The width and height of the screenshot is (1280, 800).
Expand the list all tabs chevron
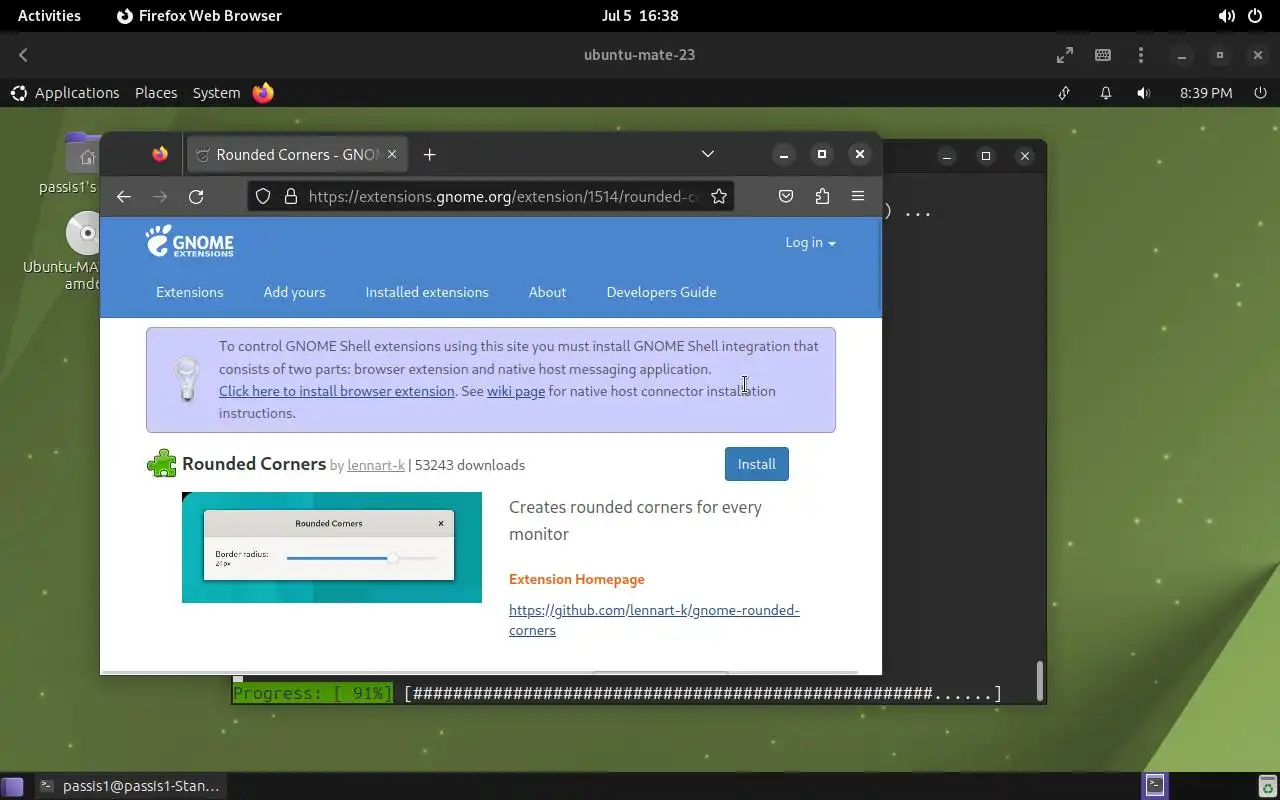(x=707, y=154)
